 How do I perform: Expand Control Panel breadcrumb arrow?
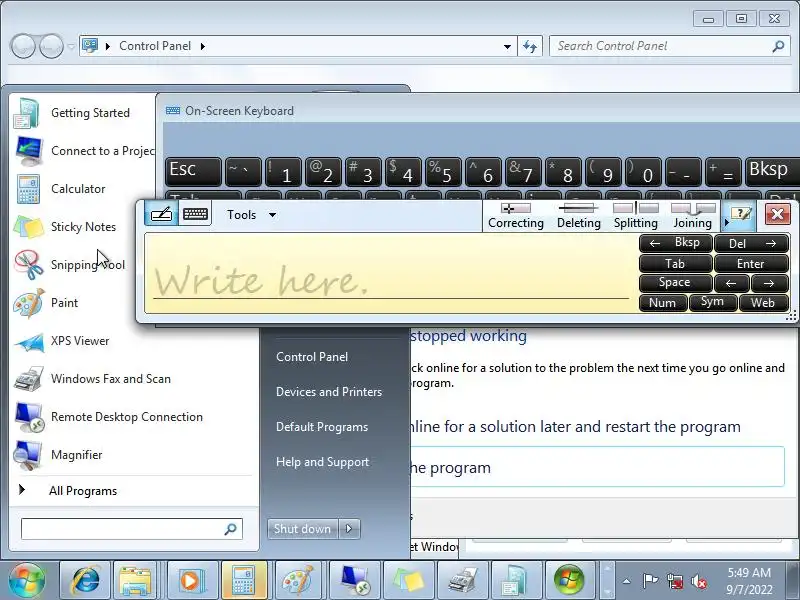pyautogui.click(x=203, y=46)
